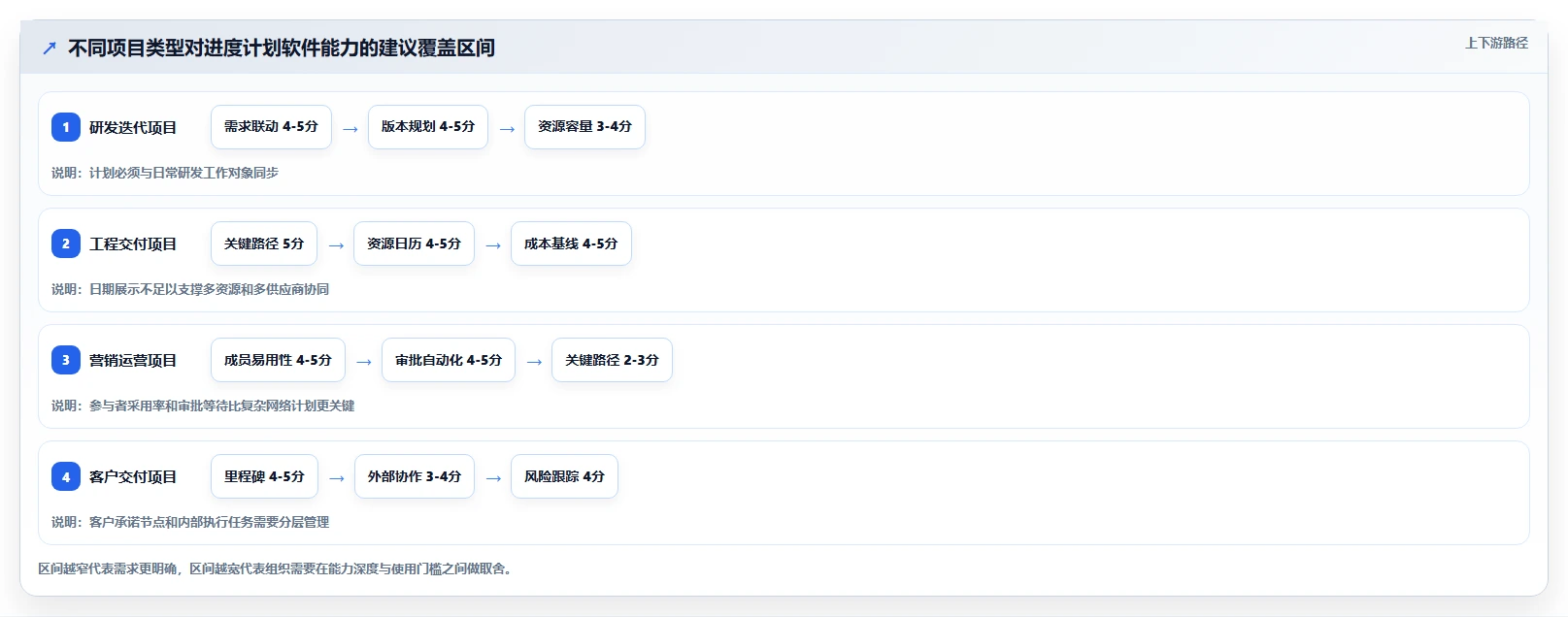Click the 关键路径 5分 chip
This screenshot has height=617, width=1568.
click(x=264, y=244)
